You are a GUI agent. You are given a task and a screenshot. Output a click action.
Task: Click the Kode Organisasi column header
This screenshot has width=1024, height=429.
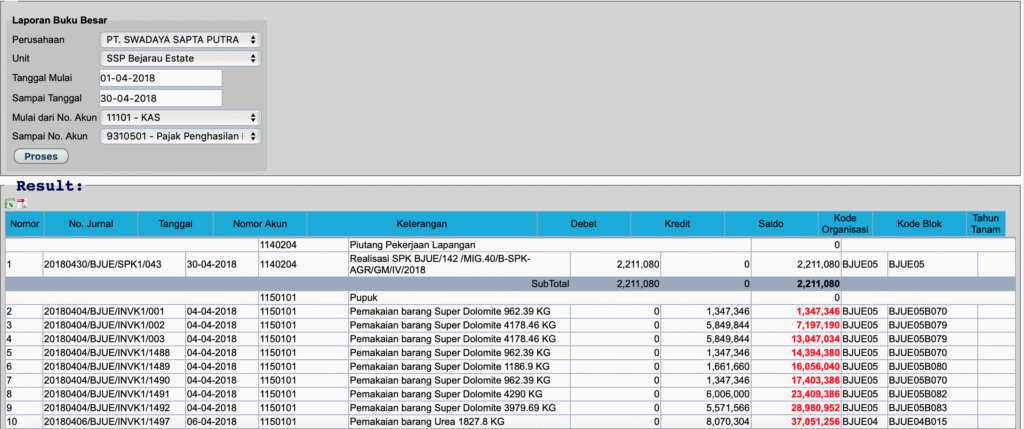pyautogui.click(x=845, y=224)
